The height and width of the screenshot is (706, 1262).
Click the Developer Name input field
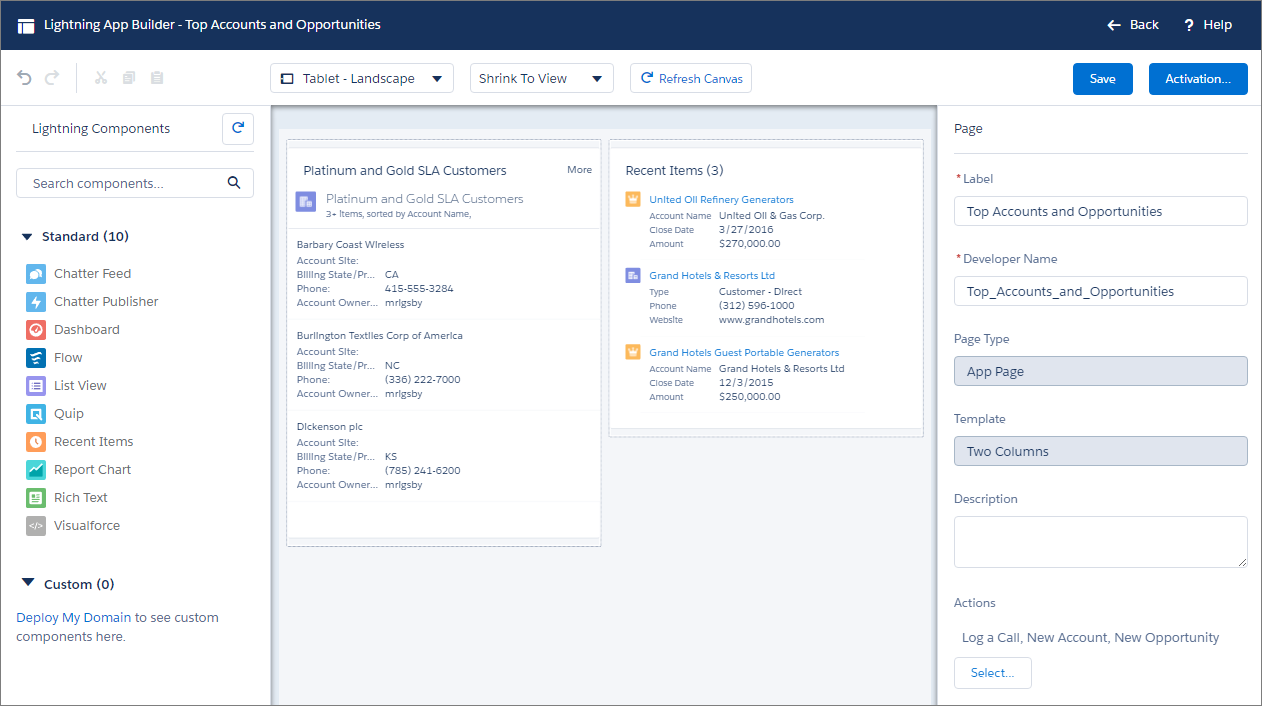pos(1101,291)
